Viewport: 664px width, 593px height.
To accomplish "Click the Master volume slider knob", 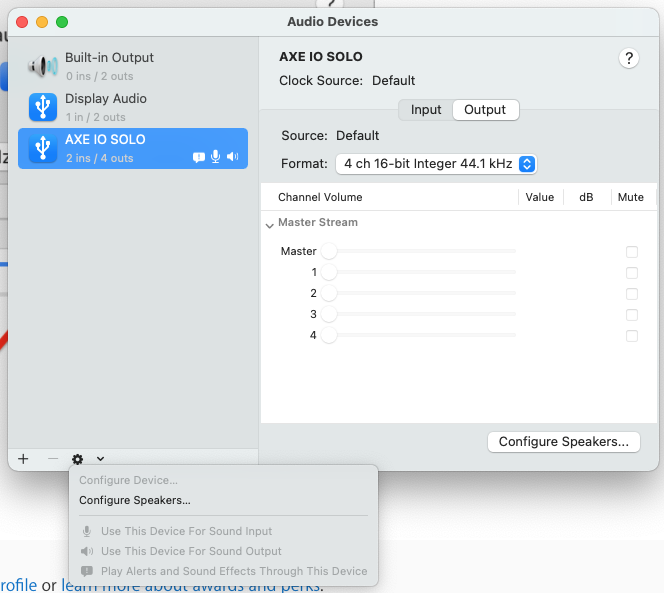I will pyautogui.click(x=329, y=251).
